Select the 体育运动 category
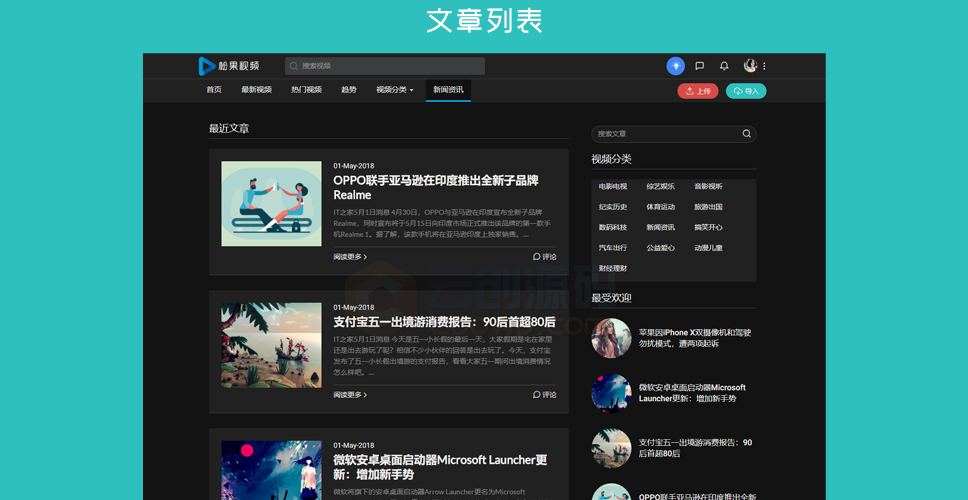Image resolution: width=968 pixels, height=500 pixels. pyautogui.click(x=661, y=207)
